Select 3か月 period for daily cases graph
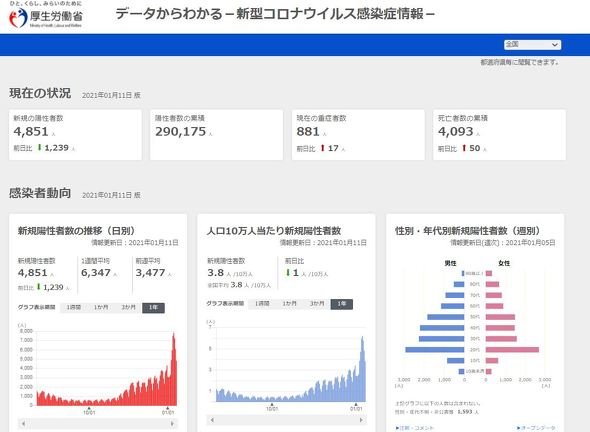This screenshot has width=590, height=432. pos(128,307)
